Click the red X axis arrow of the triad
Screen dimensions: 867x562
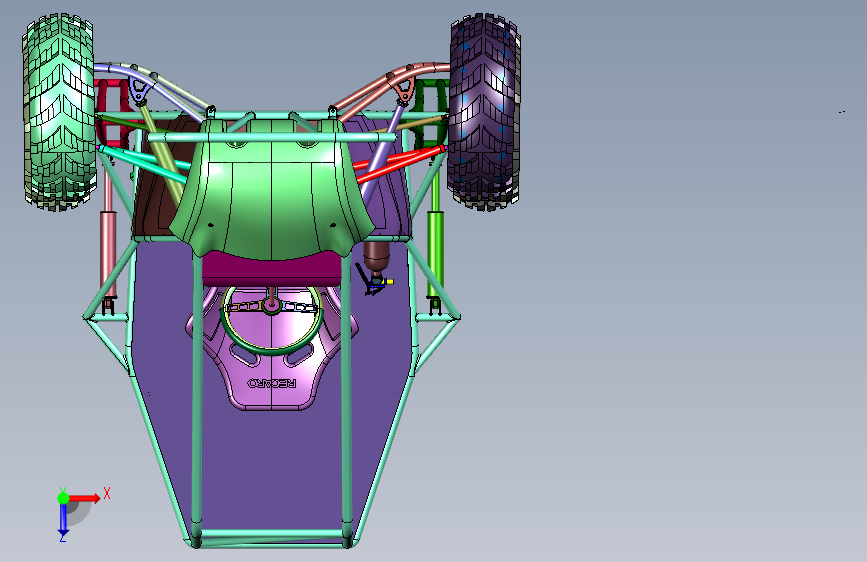point(84,498)
